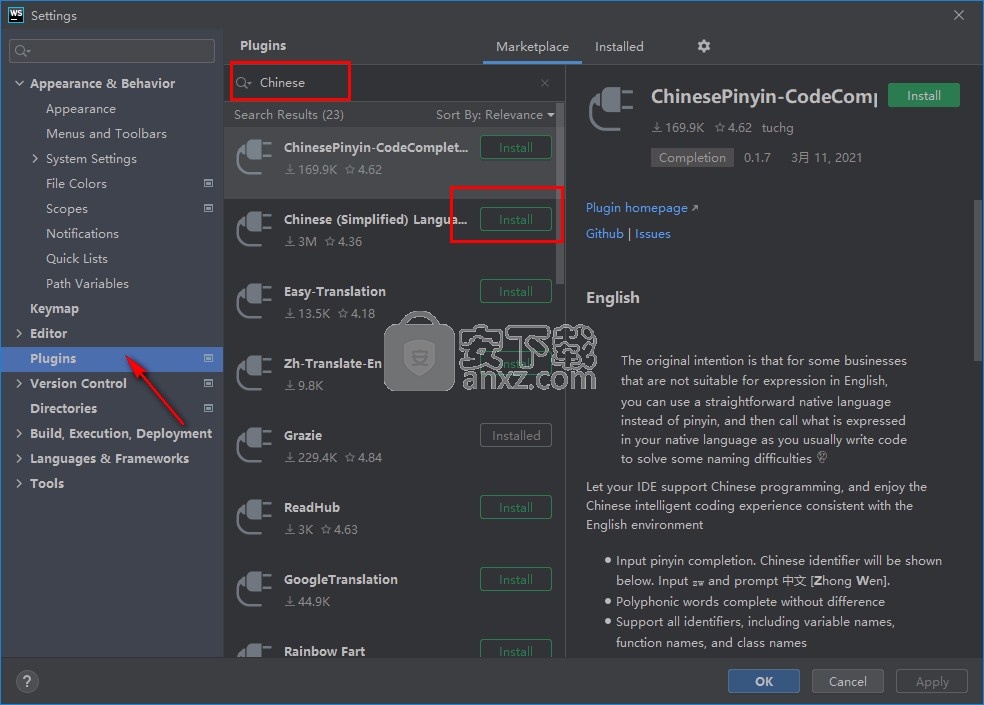
Task: Click the WebStorm logo in title bar
Action: 16,15
